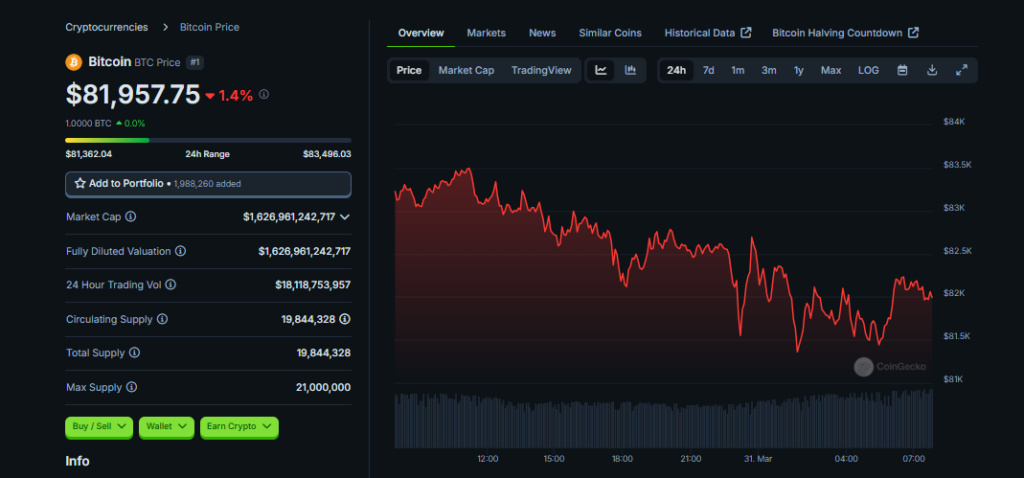This screenshot has height=478, width=1024.
Task: Open info icon next to Circulating Supply label
Action: [x=163, y=319]
